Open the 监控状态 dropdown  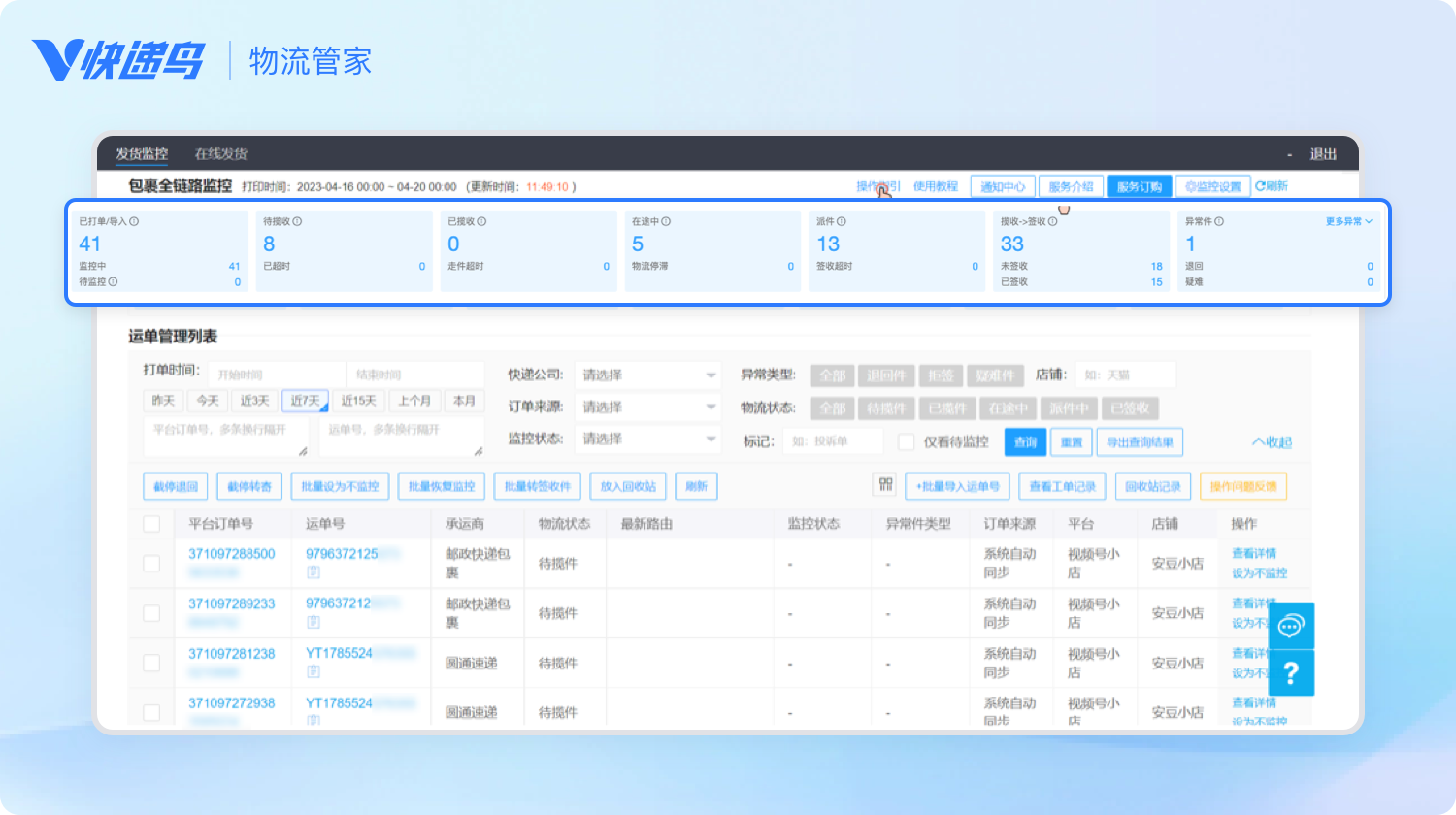[647, 440]
